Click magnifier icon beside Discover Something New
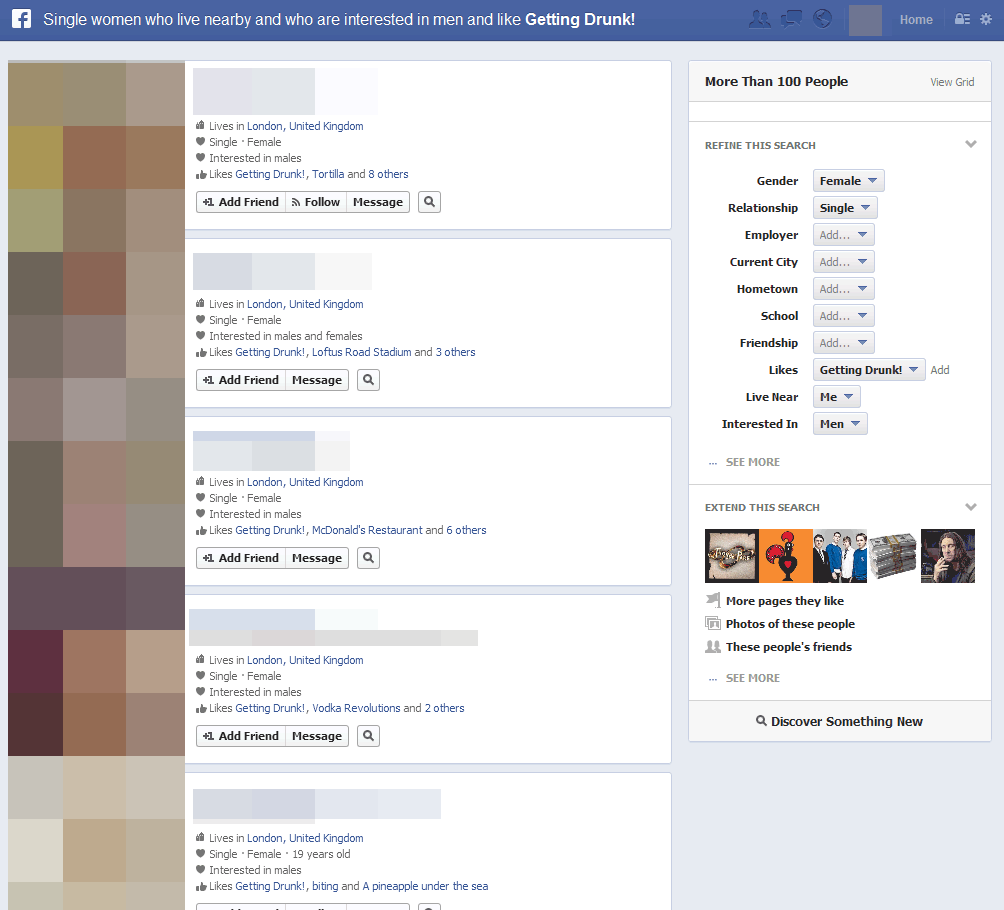Screen dimensions: 1004x910 pos(761,720)
